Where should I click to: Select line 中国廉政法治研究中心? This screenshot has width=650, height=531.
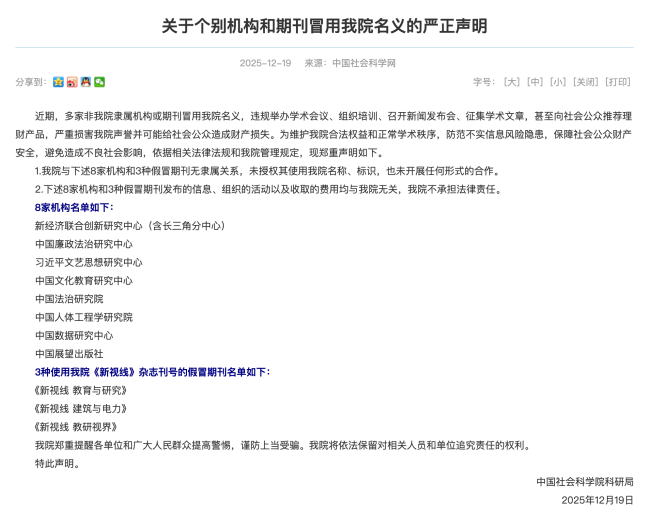tap(84, 244)
